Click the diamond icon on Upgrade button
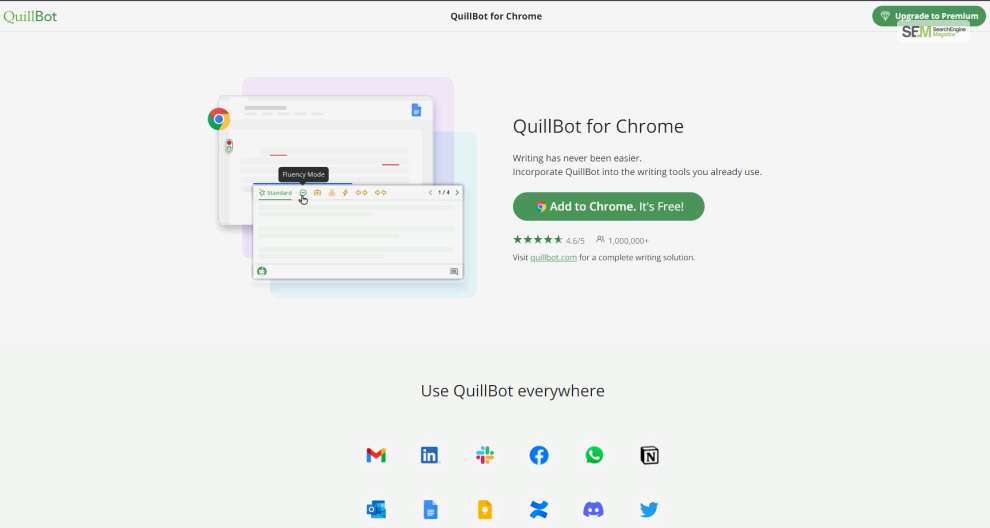This screenshot has height=528, width=990. pos(885,16)
